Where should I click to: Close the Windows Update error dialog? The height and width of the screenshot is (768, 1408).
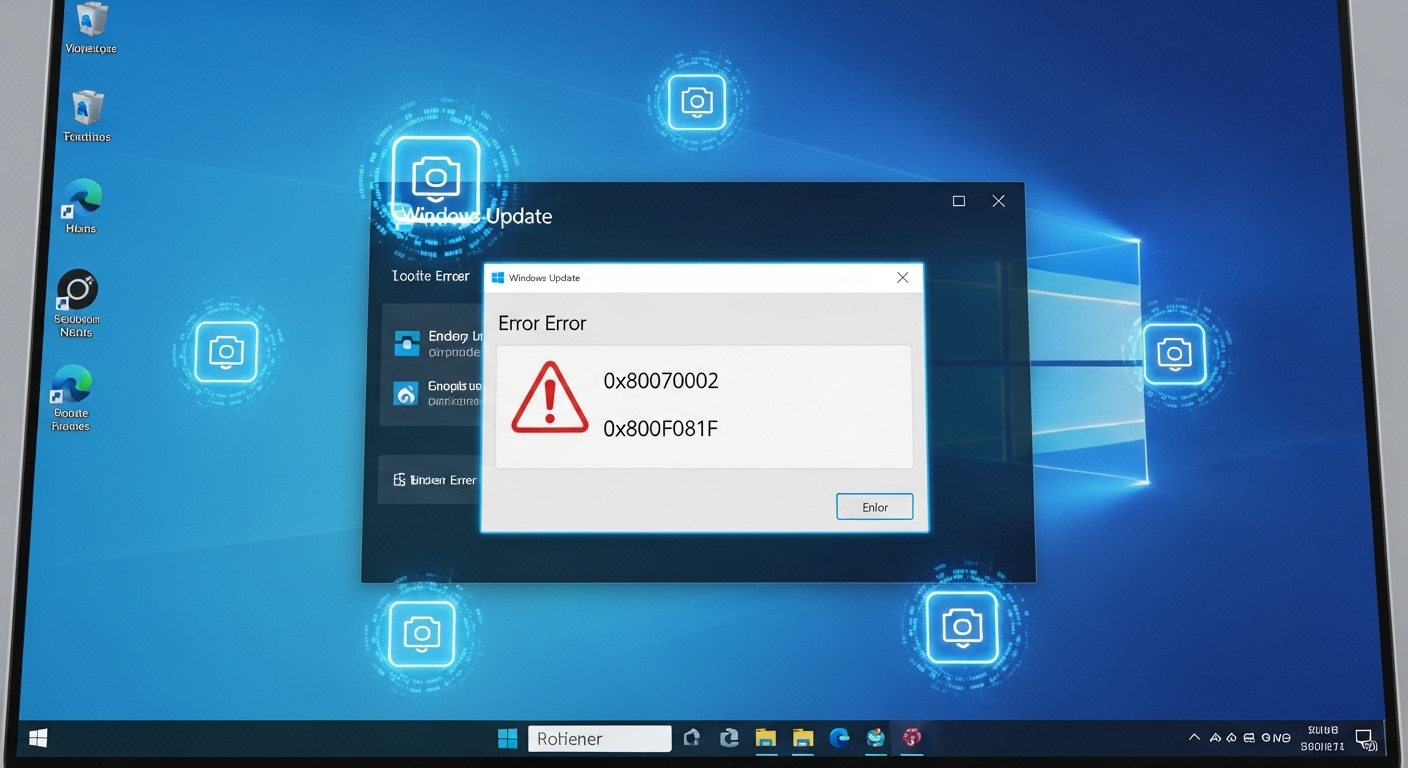click(x=902, y=278)
